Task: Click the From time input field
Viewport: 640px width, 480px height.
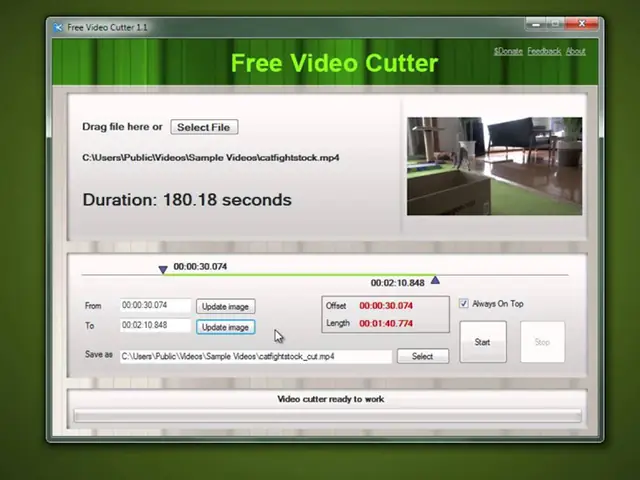Action: 155,305
